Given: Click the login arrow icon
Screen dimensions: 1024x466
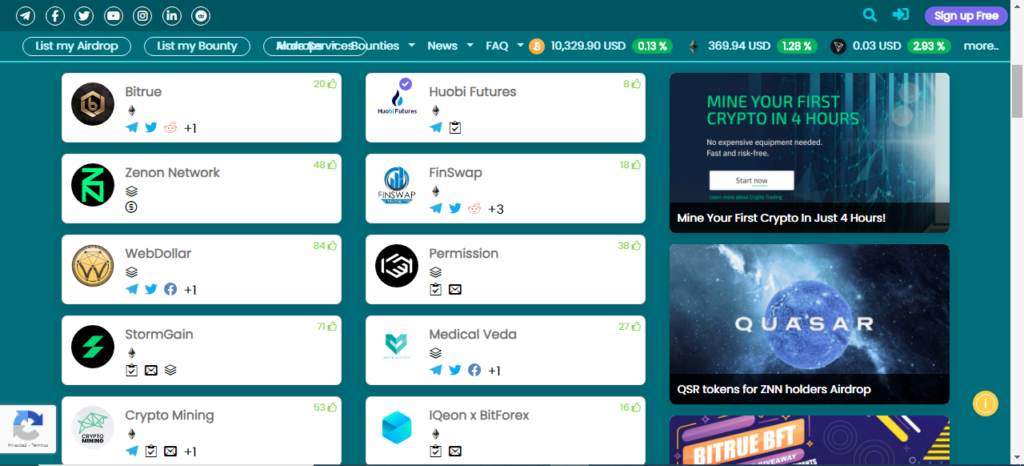Looking at the screenshot, I should (x=901, y=14).
